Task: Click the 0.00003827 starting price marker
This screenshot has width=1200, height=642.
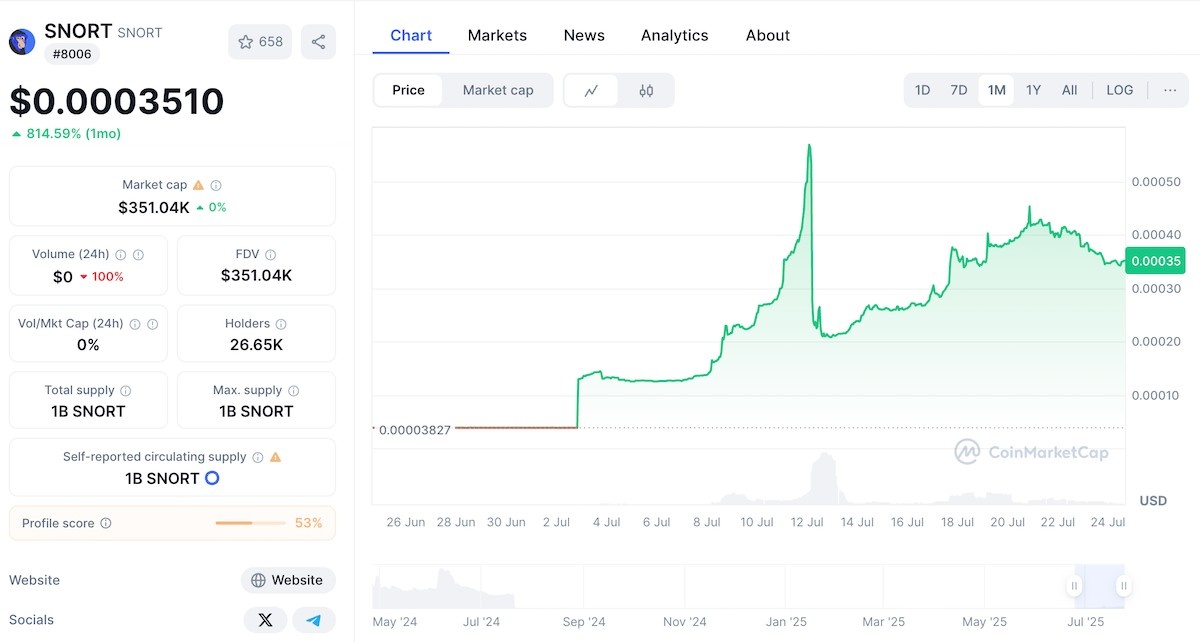Action: point(415,429)
